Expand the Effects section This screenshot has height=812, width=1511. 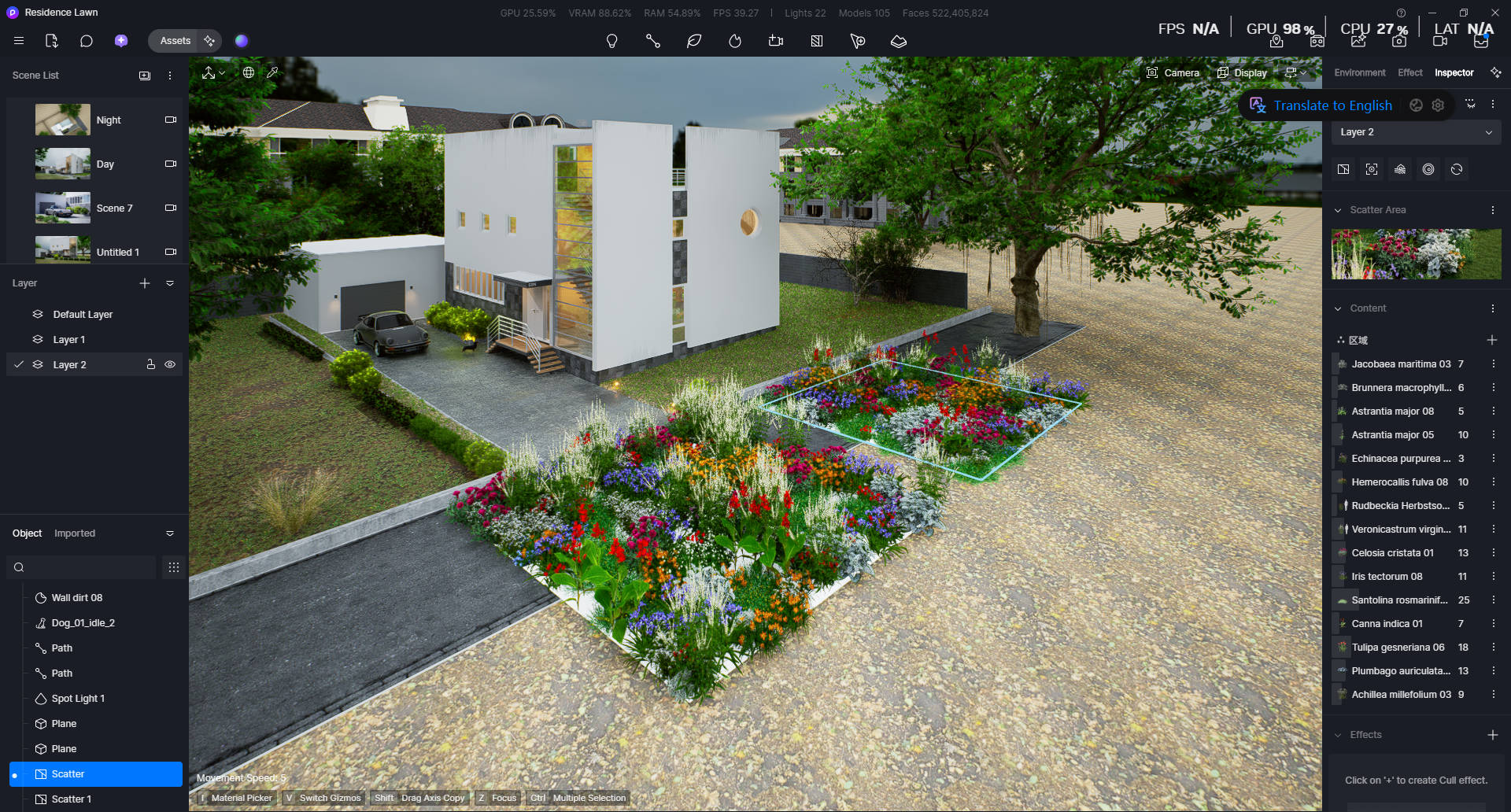[x=1338, y=735]
